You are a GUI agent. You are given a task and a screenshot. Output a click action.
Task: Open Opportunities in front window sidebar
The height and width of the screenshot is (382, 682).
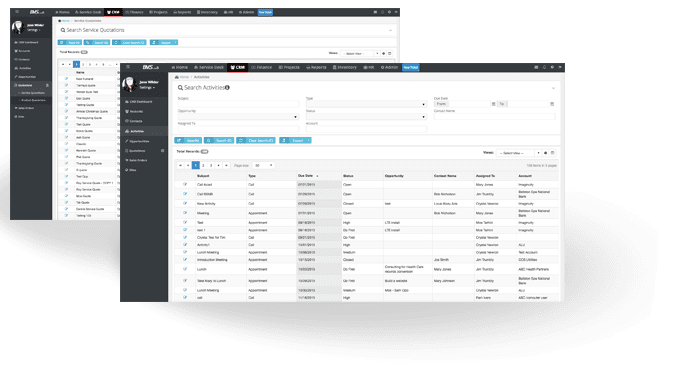tap(138, 141)
